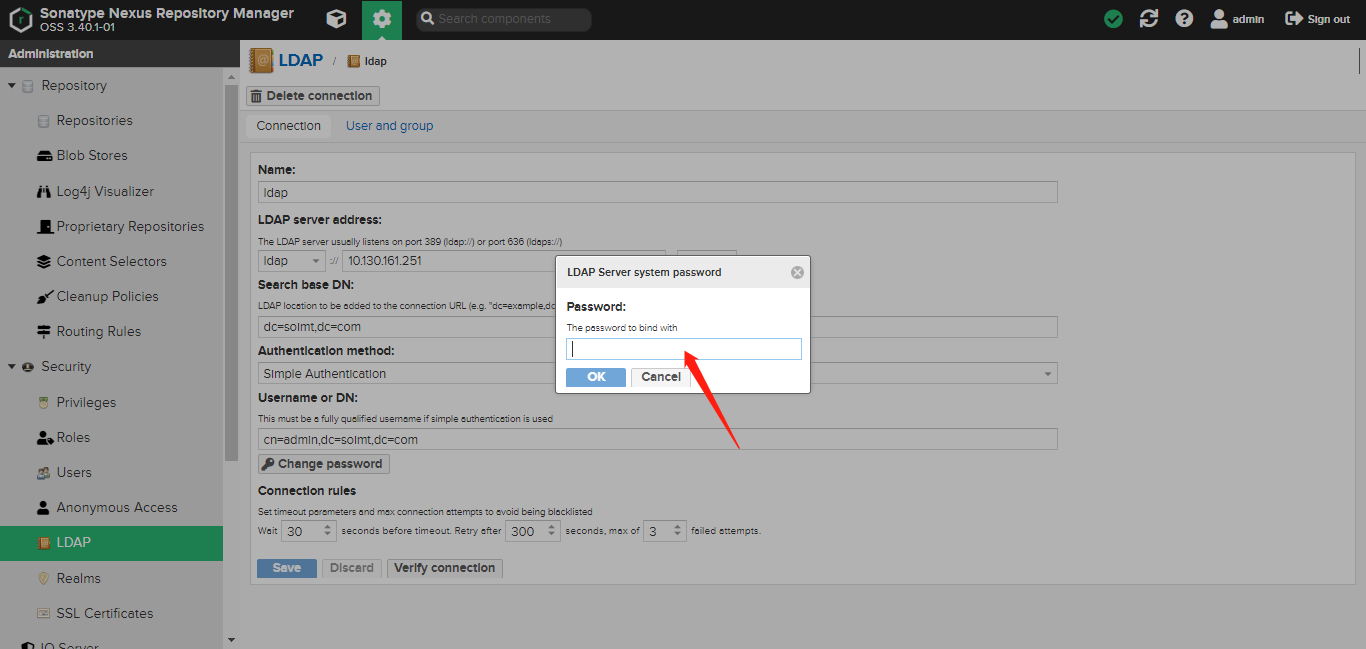Switch to User and group tab
Screen dimensions: 1366x649
(389, 126)
